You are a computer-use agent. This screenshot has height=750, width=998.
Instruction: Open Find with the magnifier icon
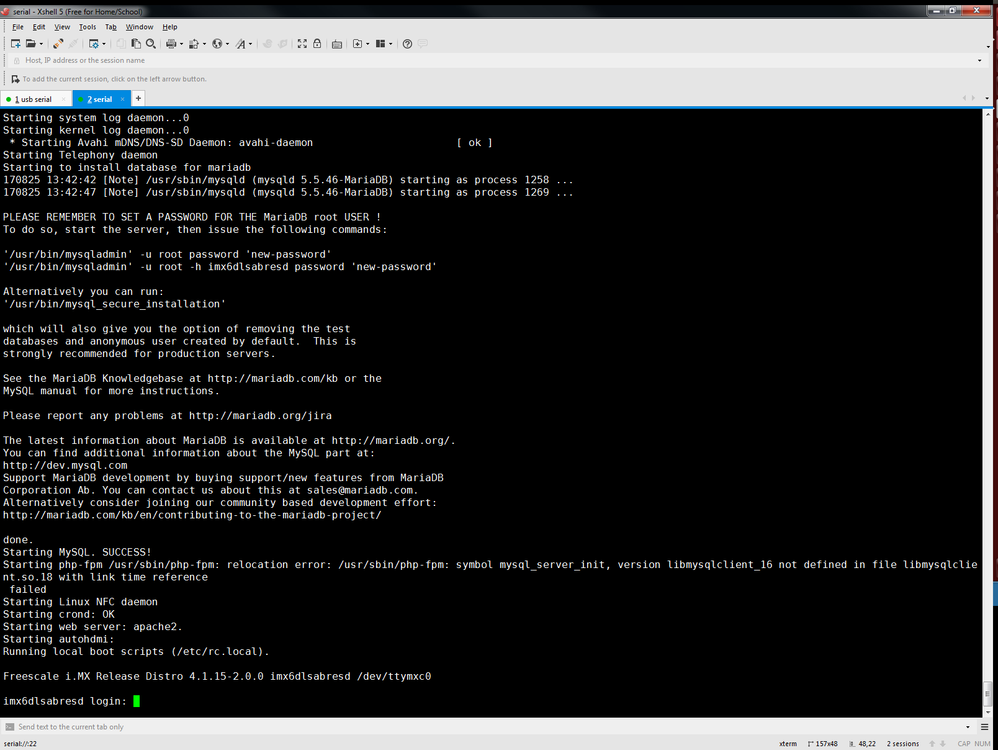151,43
